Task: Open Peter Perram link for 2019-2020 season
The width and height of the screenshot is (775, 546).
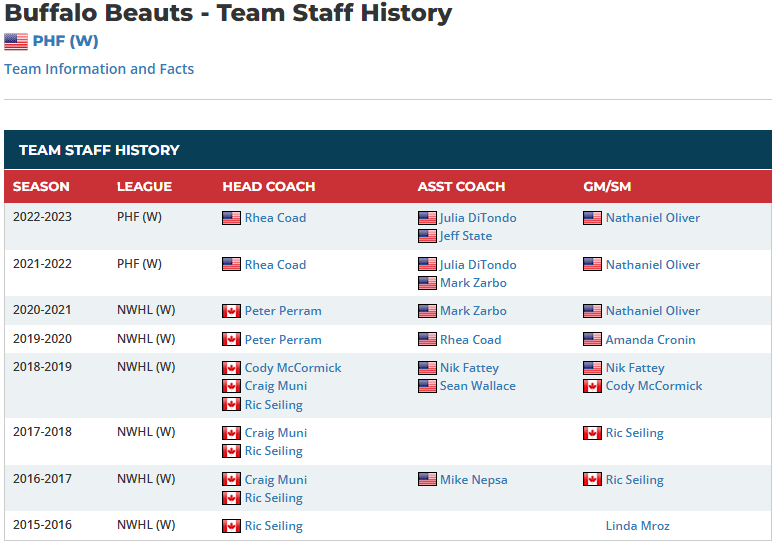Action: pos(283,340)
